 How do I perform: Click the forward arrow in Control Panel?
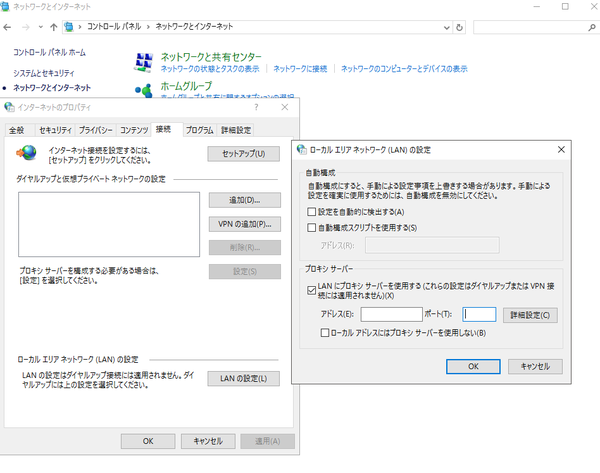point(26,27)
